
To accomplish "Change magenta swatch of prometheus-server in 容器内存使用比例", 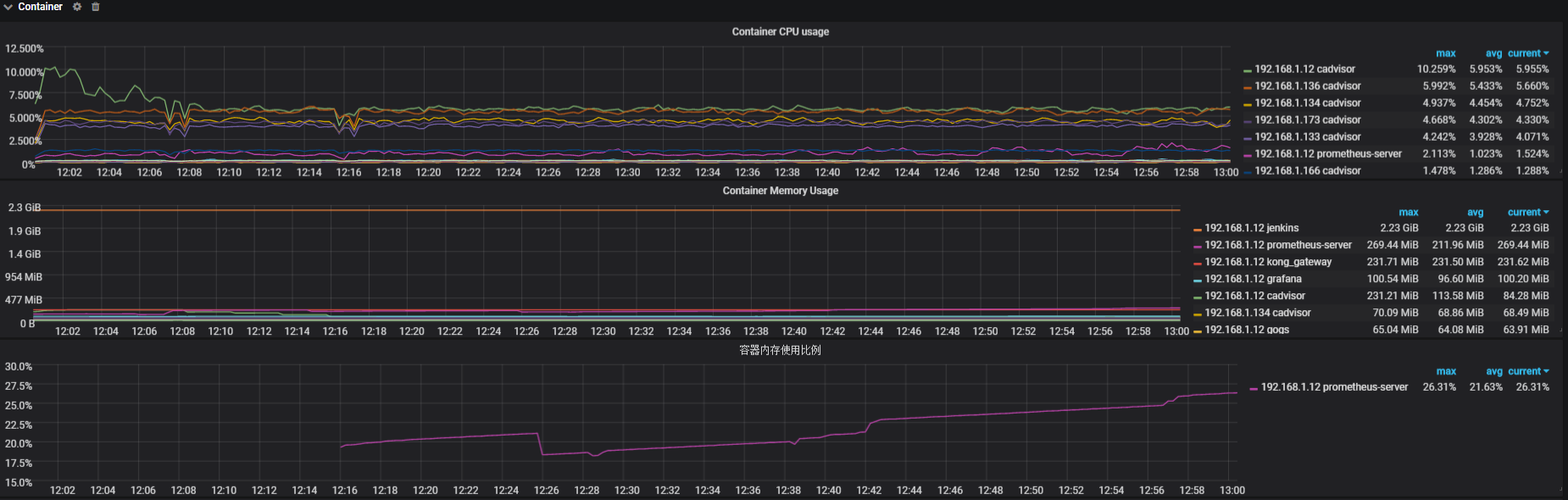I will 1254,389.
